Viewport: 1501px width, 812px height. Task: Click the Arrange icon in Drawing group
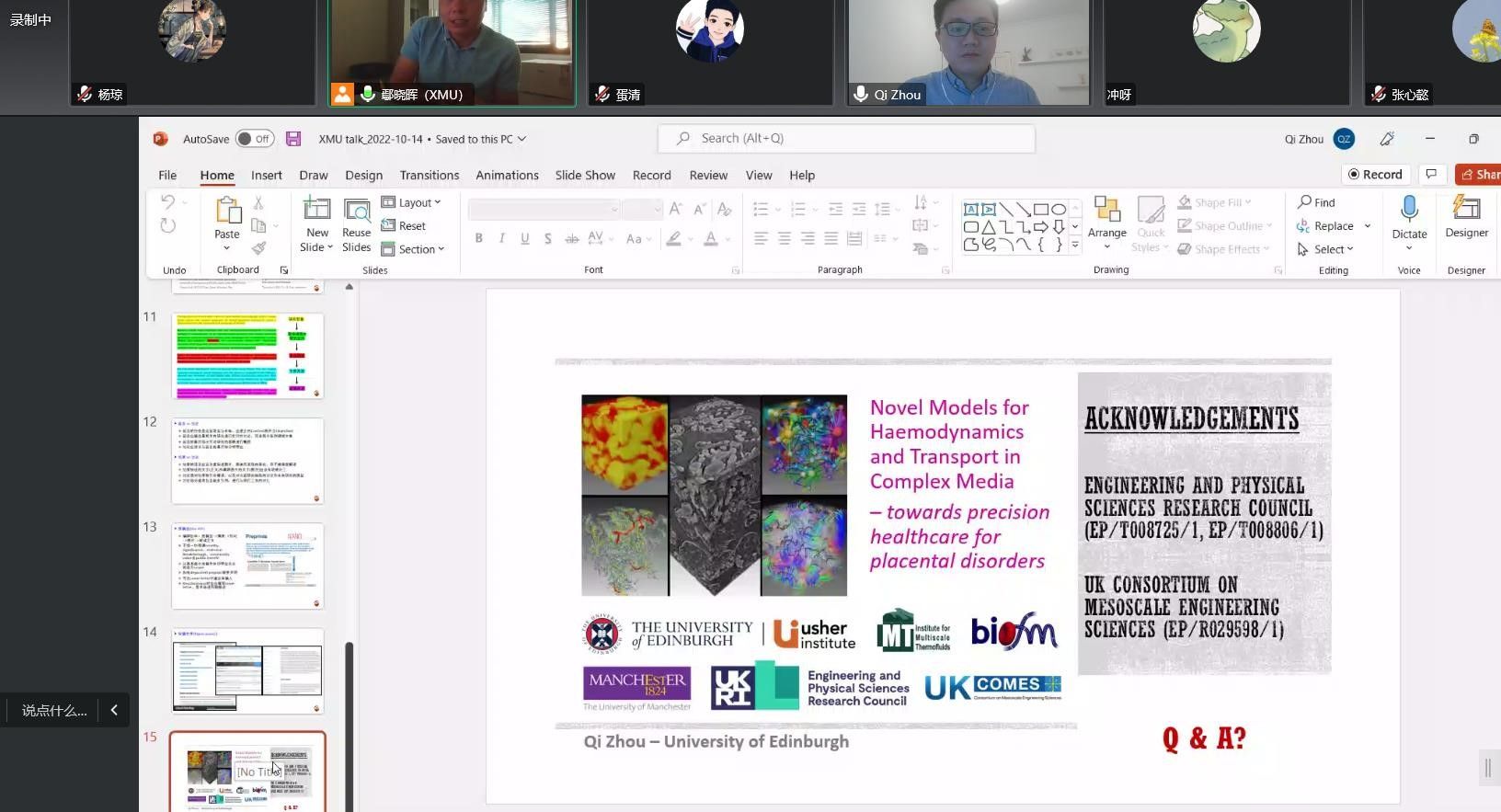1106,211
